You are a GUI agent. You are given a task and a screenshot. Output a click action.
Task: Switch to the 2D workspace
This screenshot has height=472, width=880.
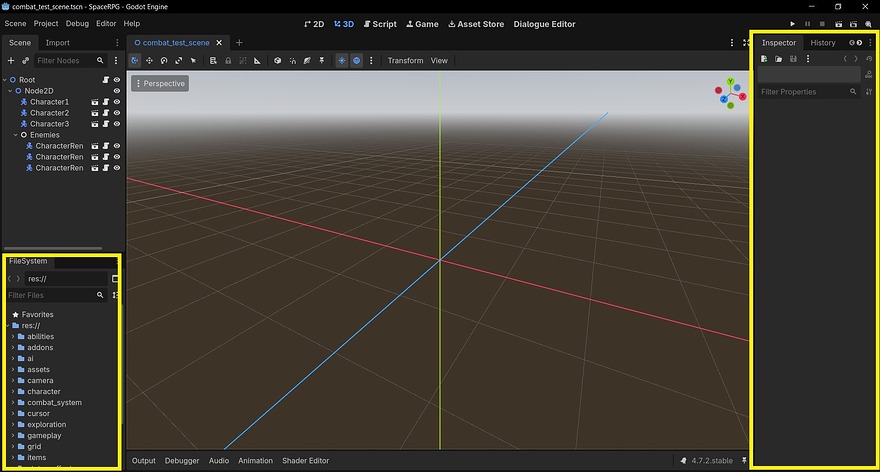click(314, 24)
